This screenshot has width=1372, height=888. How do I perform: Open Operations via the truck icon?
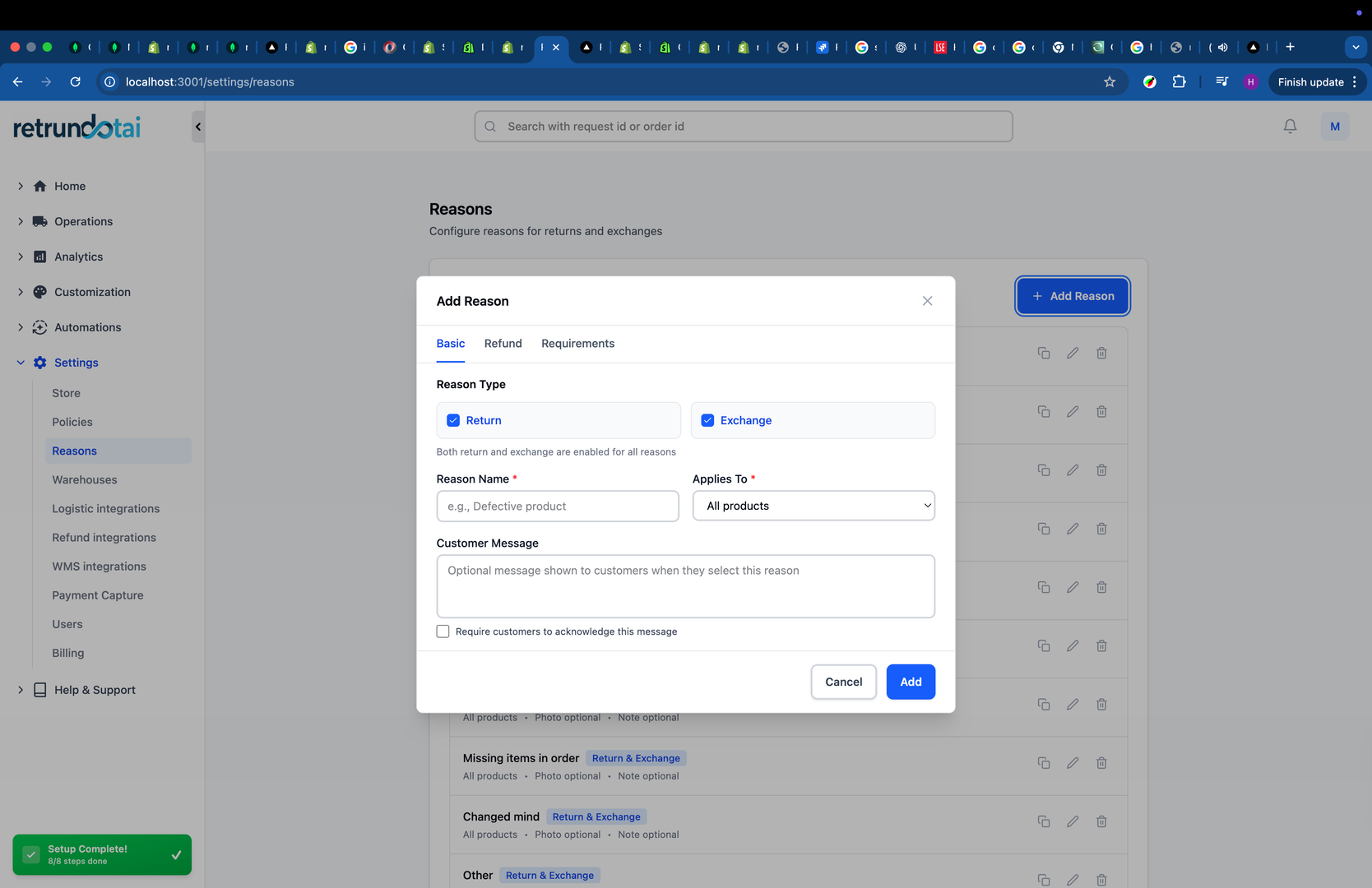coord(40,221)
